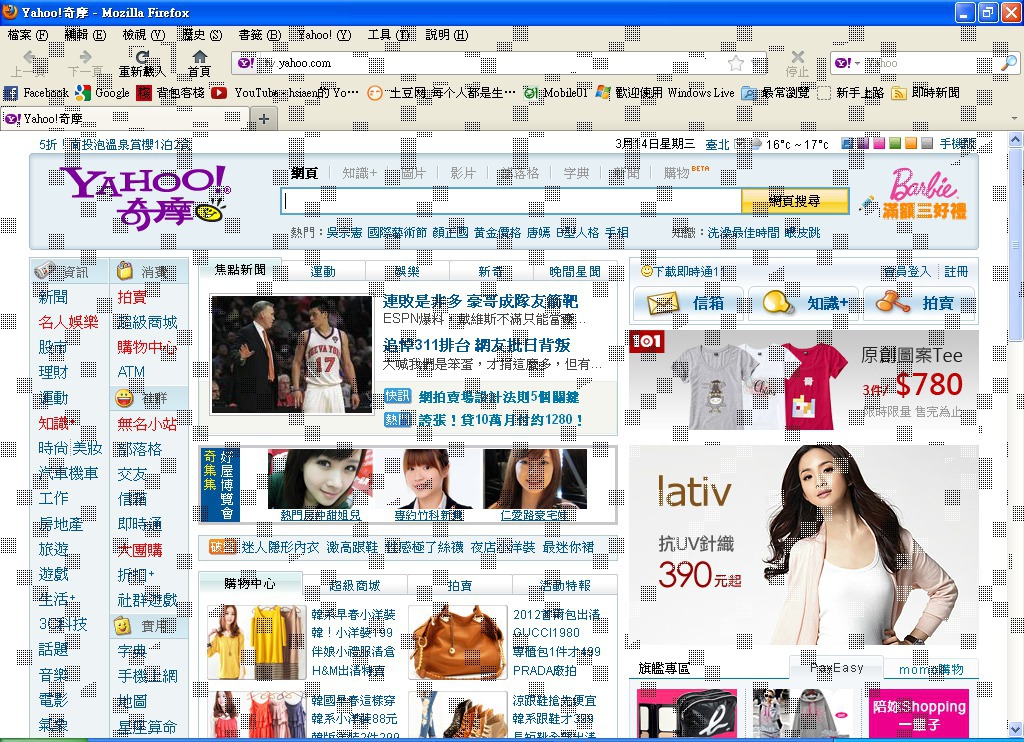Click the pencil icon beside the Barbie logo
This screenshot has height=742, width=1024.
(869, 204)
